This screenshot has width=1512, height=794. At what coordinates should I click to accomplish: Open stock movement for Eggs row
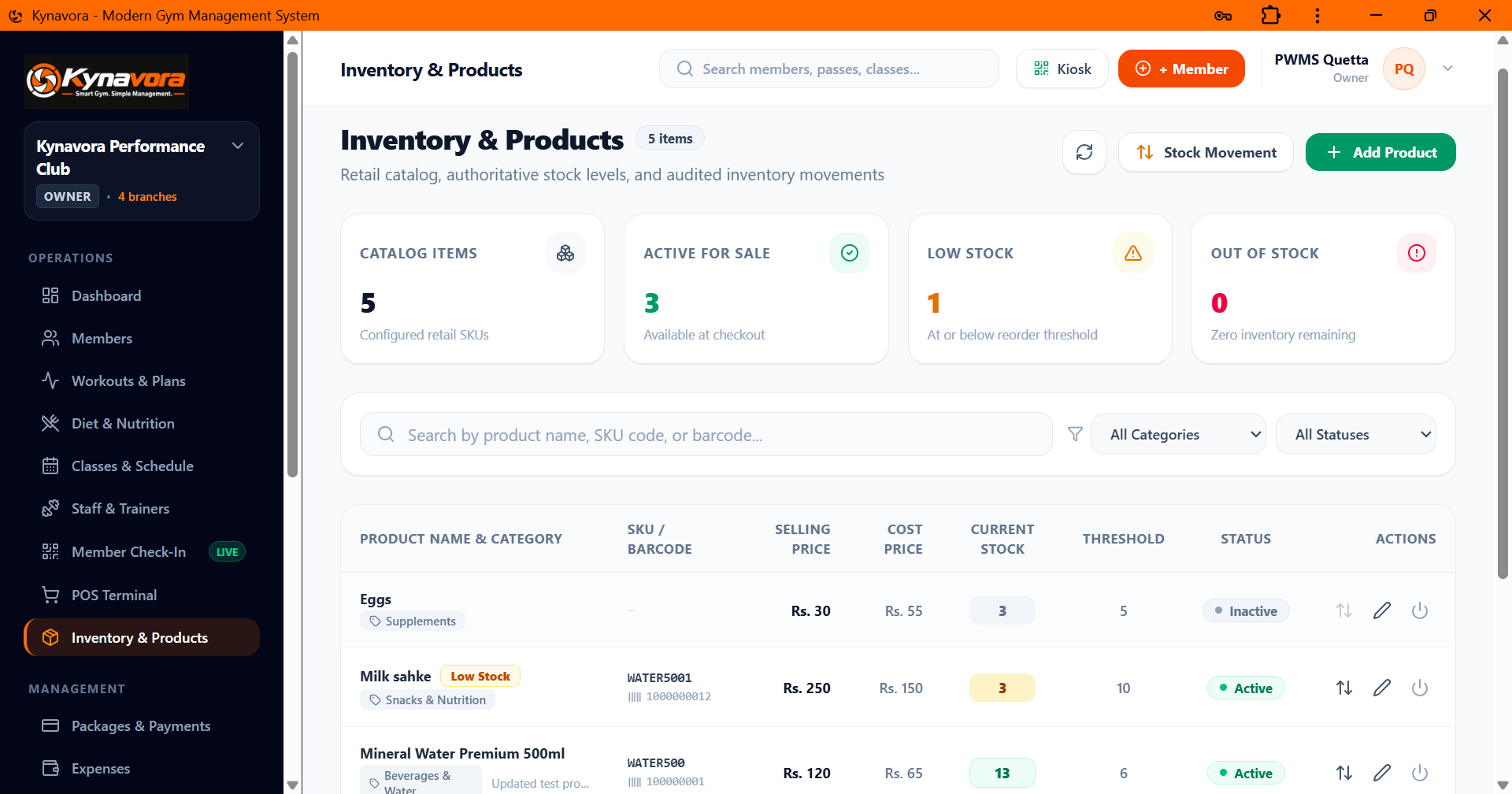pos(1344,610)
